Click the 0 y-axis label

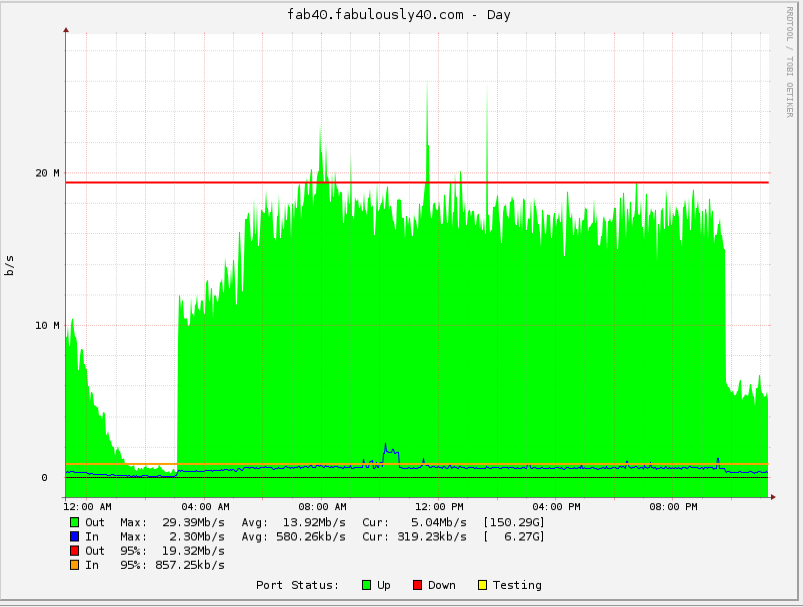44,478
